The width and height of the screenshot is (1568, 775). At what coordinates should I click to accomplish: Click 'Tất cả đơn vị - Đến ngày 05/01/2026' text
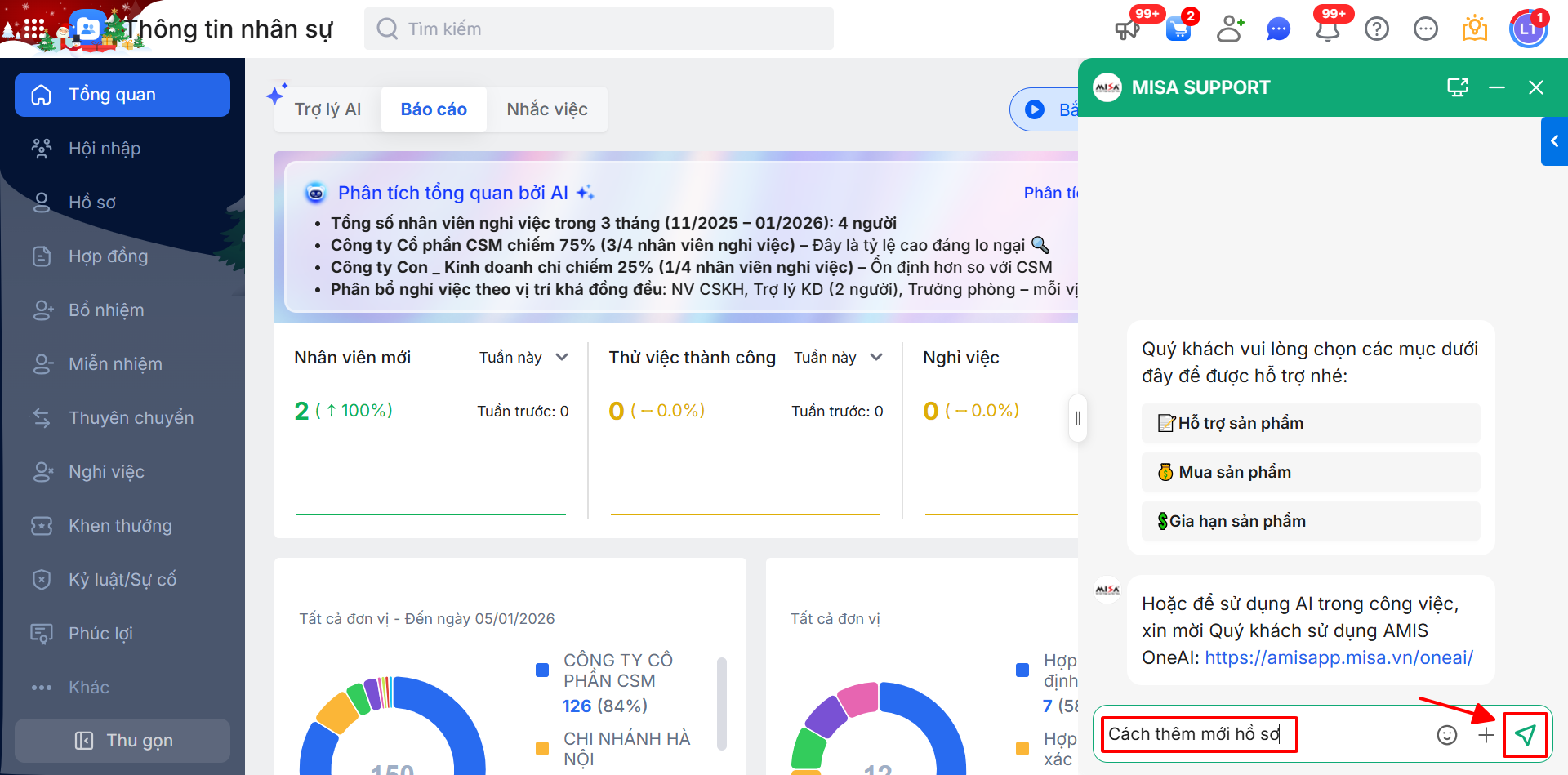point(427,619)
